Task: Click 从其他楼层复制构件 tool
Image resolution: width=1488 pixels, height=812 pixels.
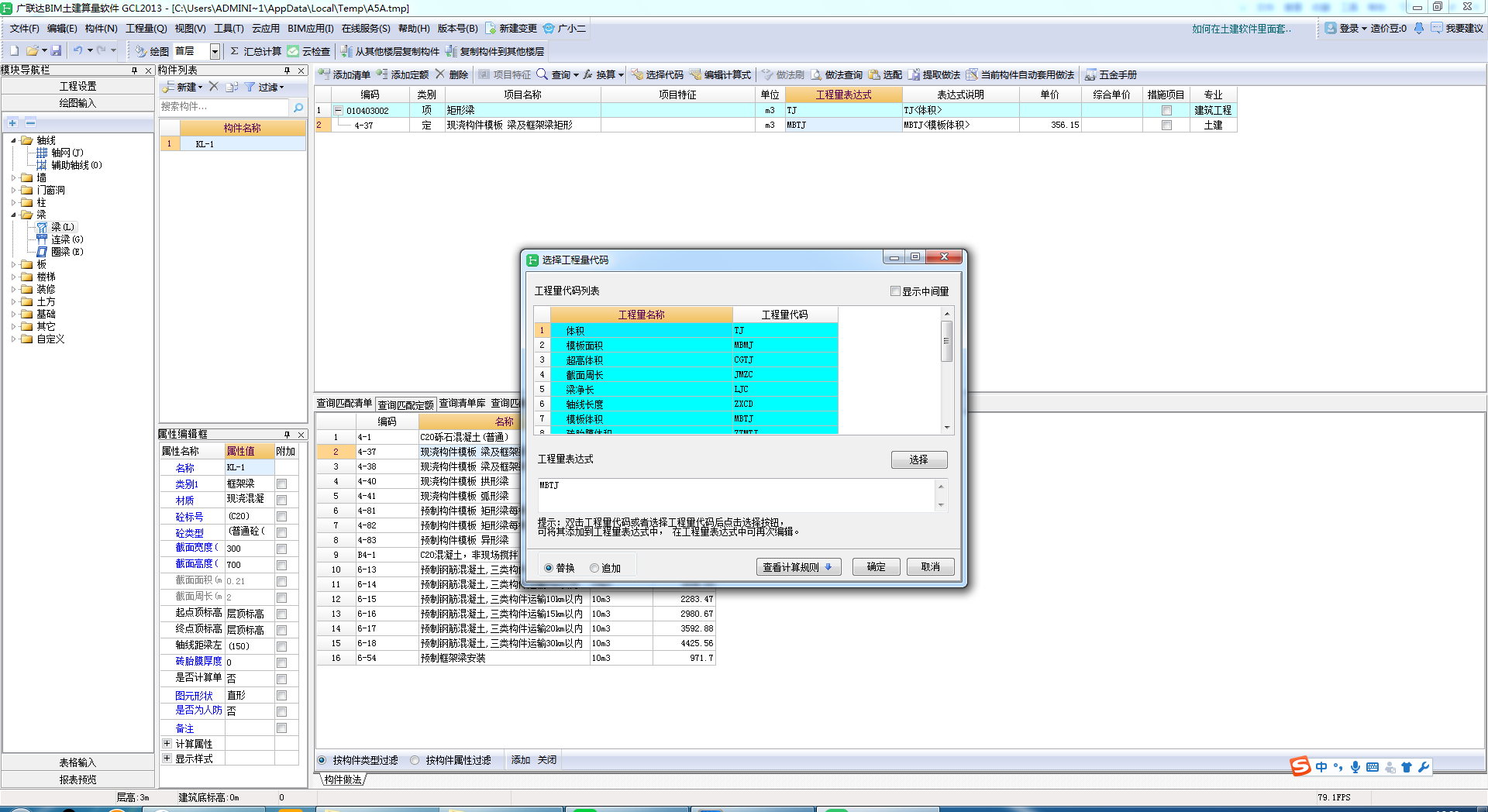Action: (x=390, y=51)
